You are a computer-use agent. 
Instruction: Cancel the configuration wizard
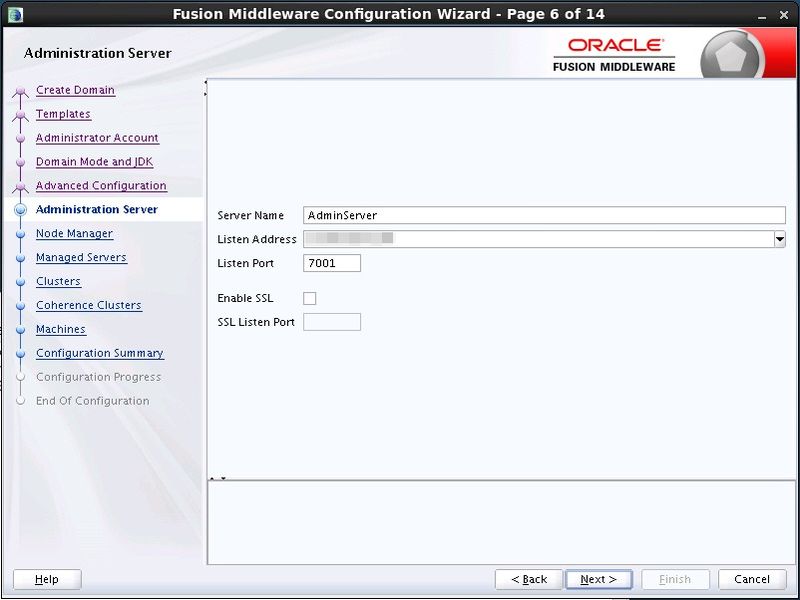click(x=752, y=579)
